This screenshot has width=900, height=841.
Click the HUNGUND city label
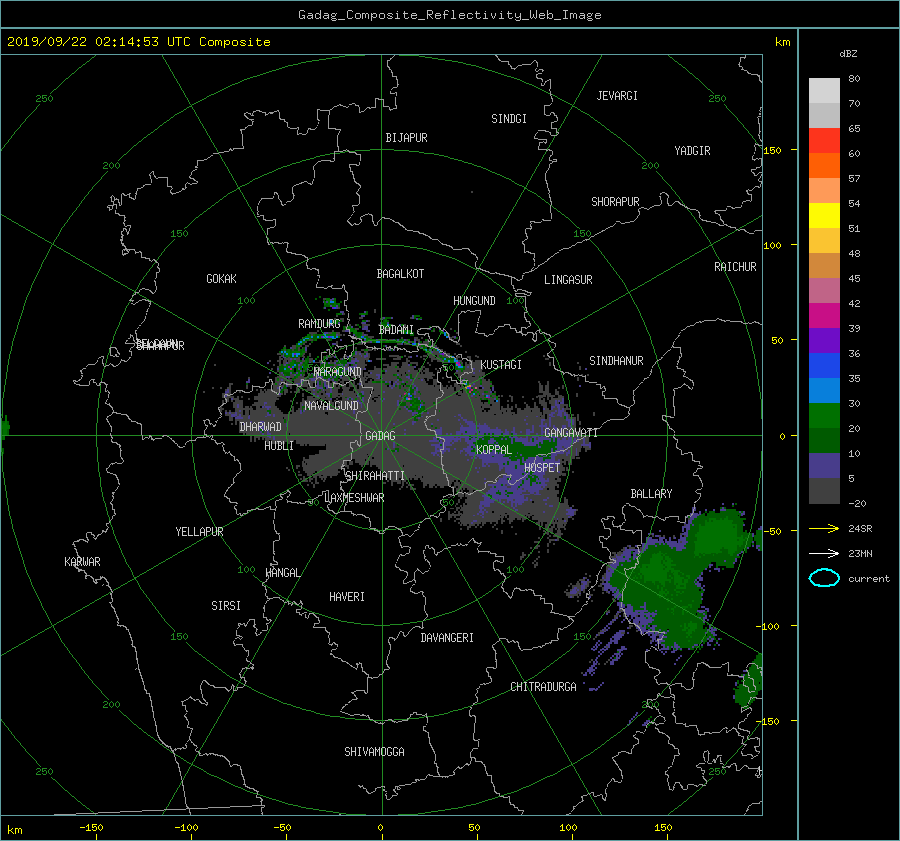point(474,301)
